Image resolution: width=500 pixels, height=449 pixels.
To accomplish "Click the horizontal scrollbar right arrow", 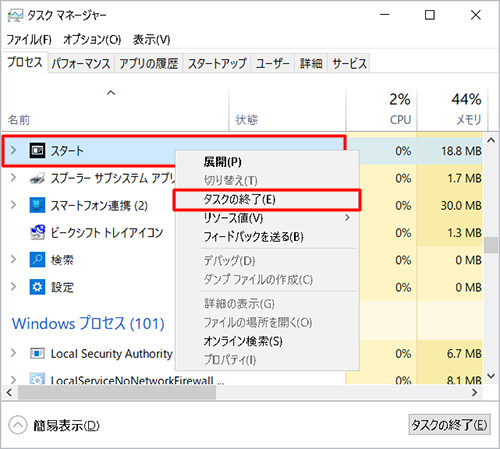I will [x=474, y=392].
